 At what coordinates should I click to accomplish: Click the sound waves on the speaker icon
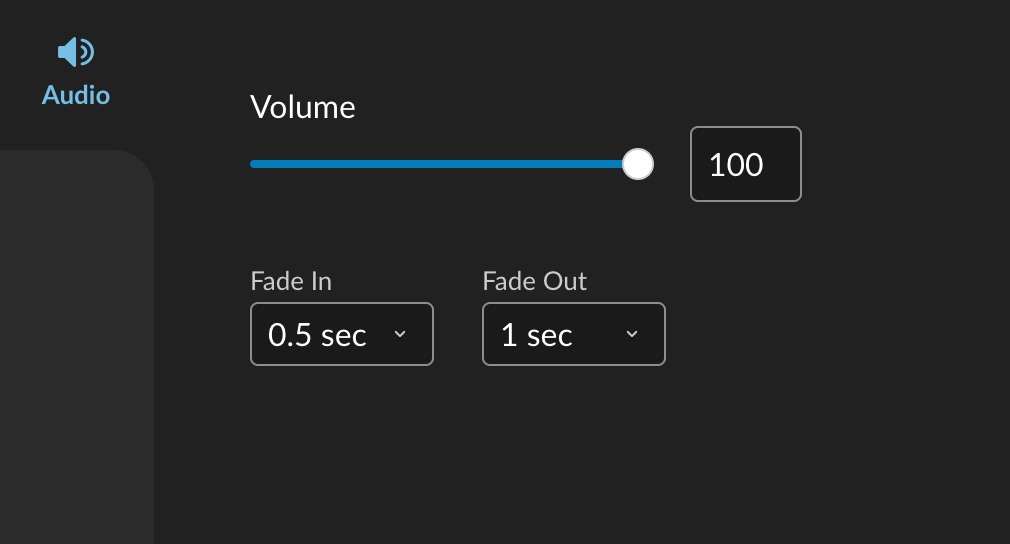tap(87, 52)
